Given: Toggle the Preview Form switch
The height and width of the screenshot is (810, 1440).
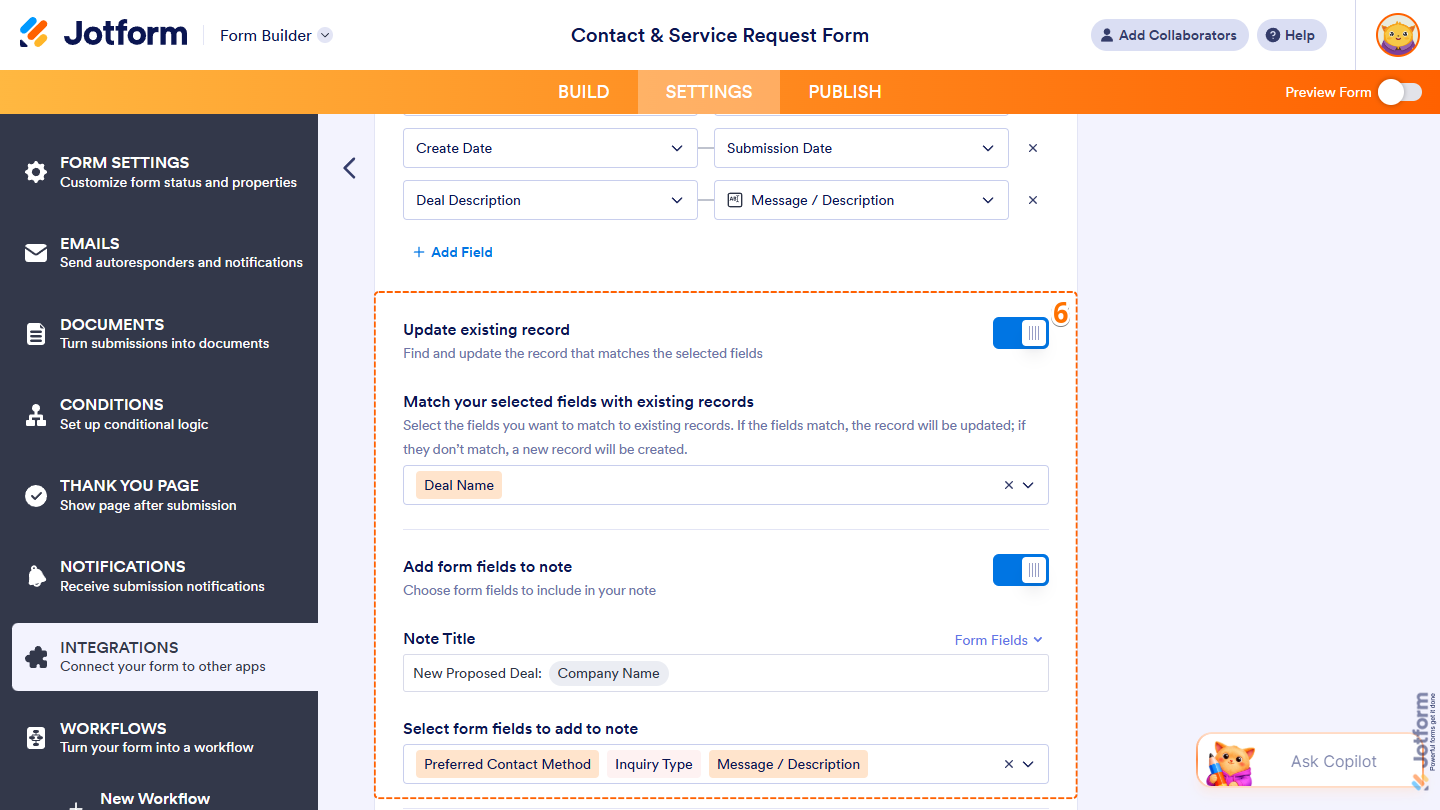Looking at the screenshot, I should tap(1400, 92).
